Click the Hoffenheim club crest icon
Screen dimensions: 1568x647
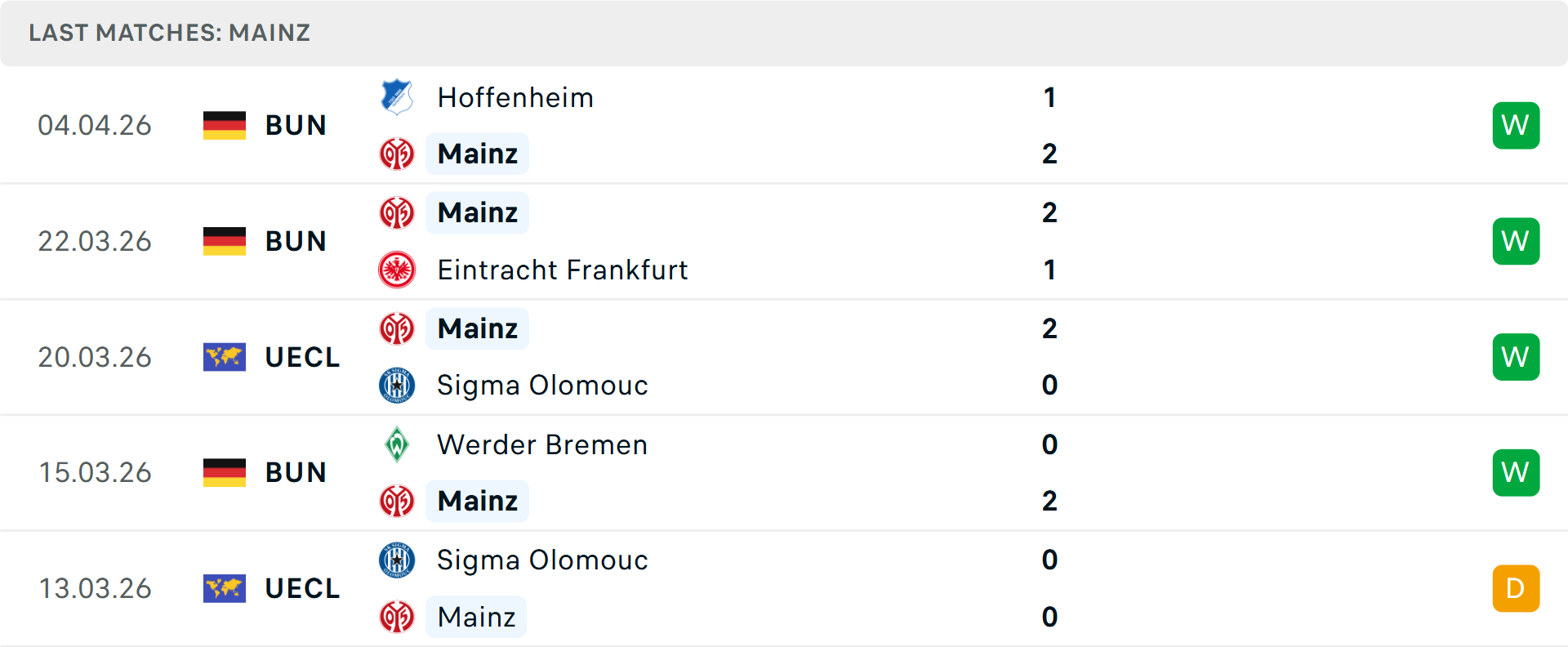[x=397, y=97]
